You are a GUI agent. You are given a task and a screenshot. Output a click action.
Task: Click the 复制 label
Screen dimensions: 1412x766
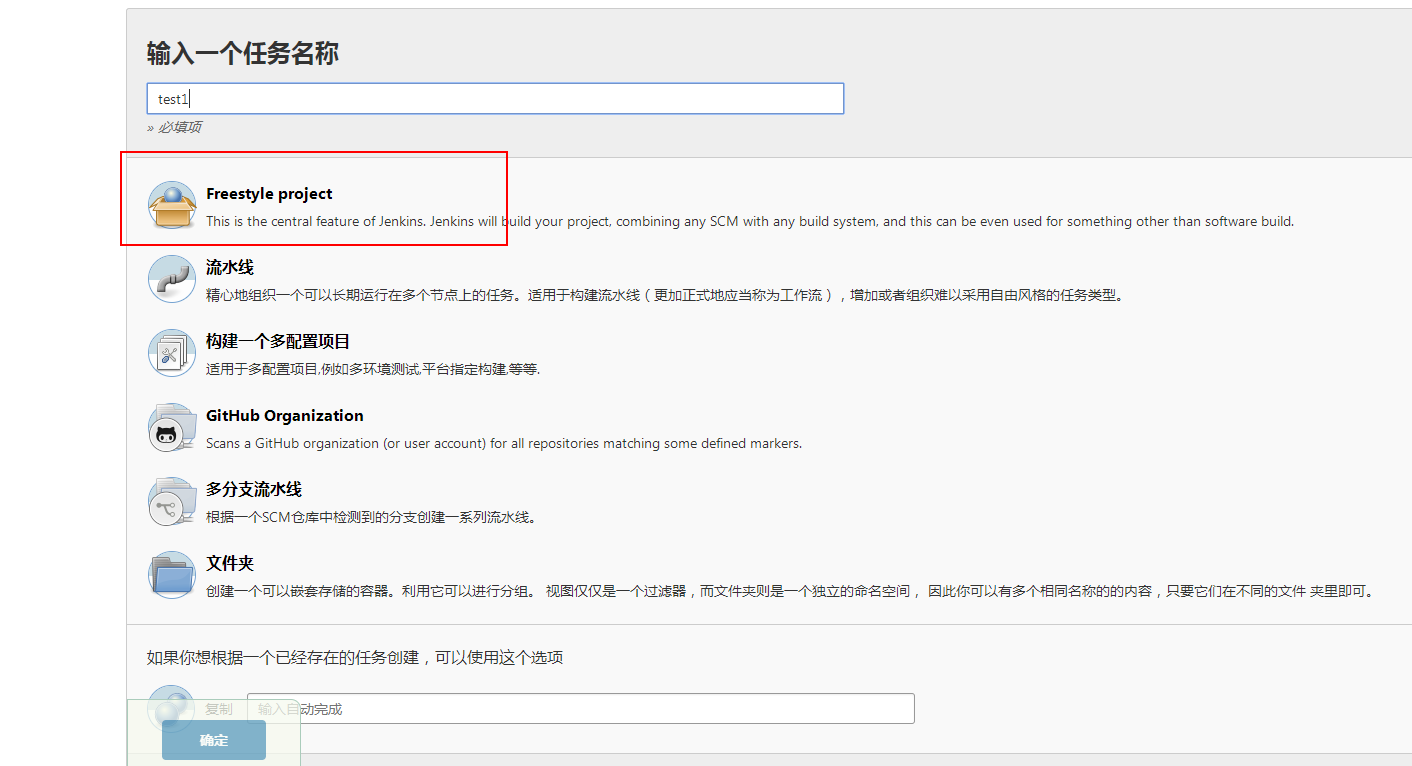(x=219, y=709)
